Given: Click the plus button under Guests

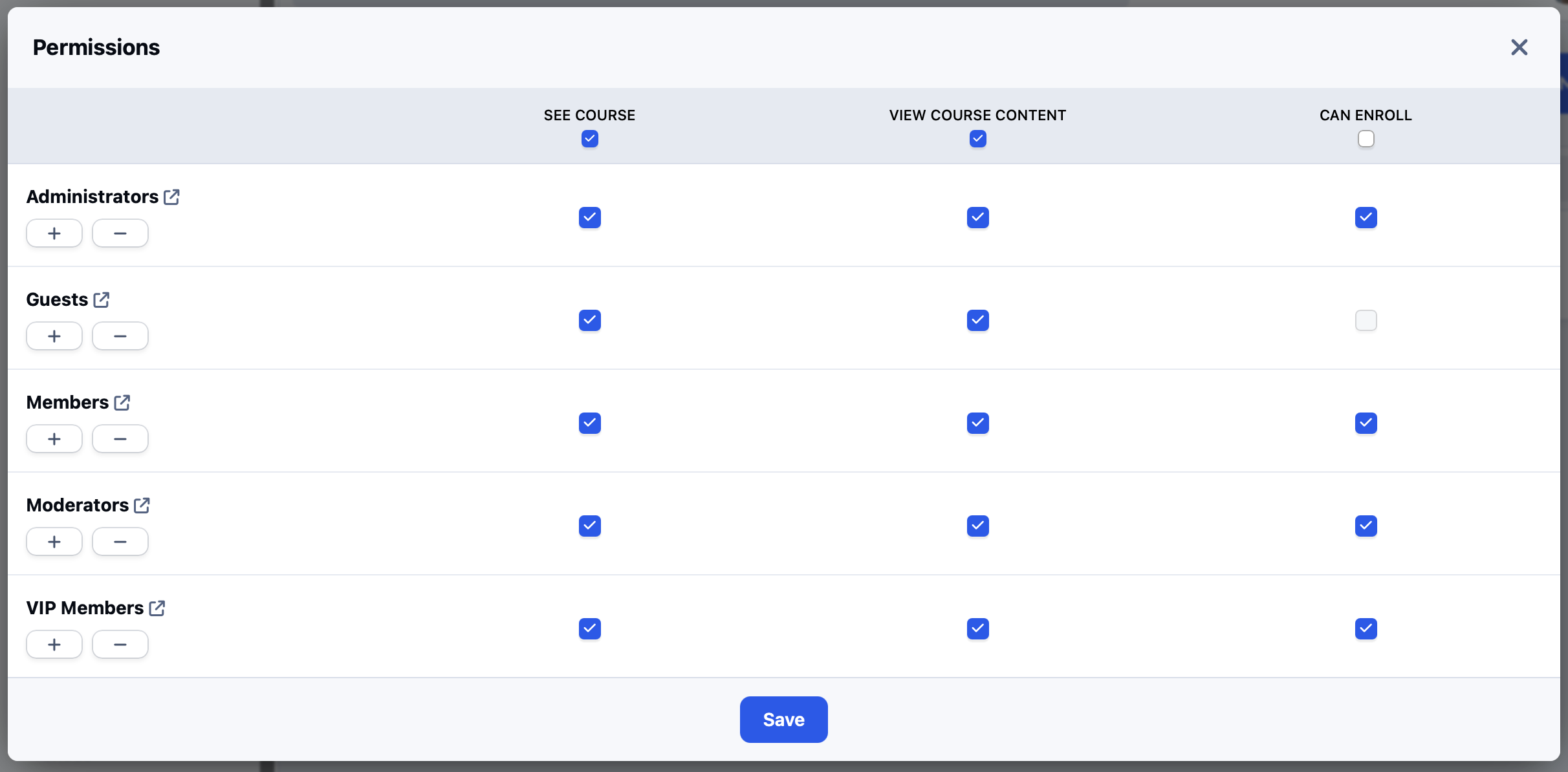Looking at the screenshot, I should [54, 336].
